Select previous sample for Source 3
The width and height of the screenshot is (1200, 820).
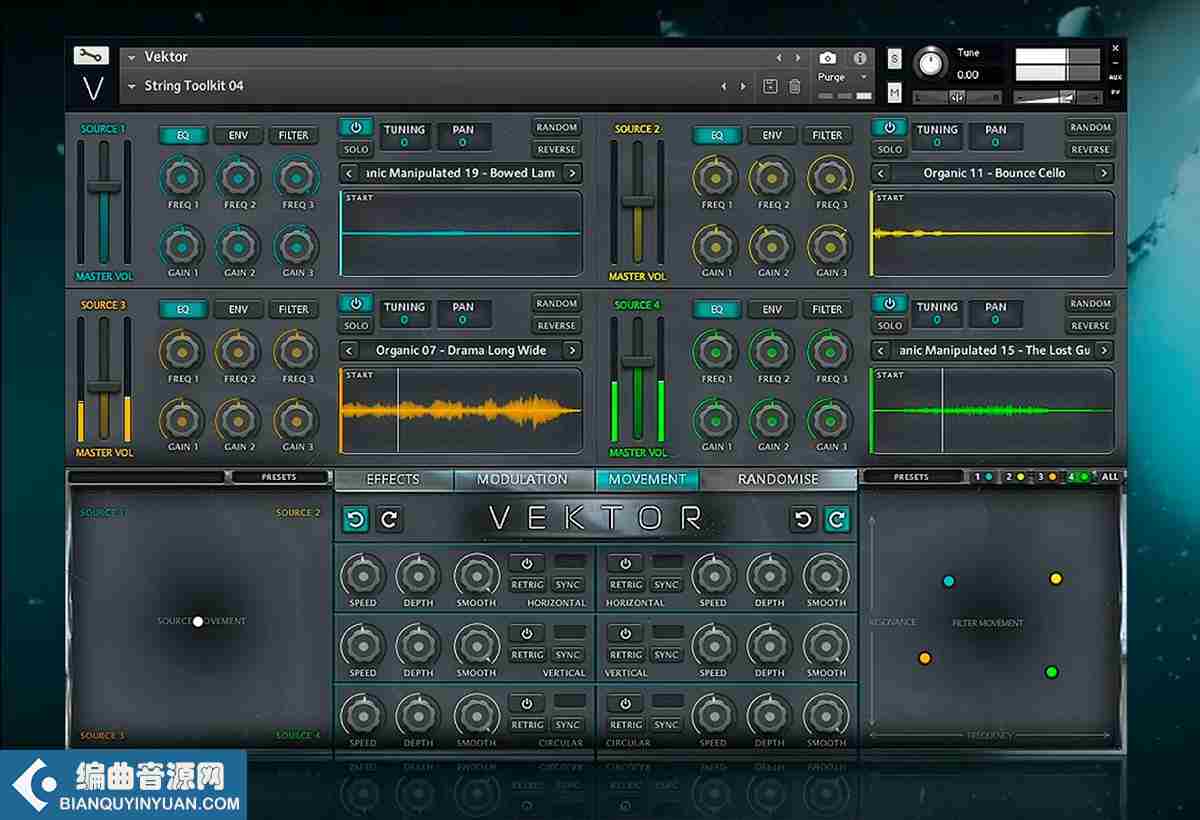[x=348, y=350]
